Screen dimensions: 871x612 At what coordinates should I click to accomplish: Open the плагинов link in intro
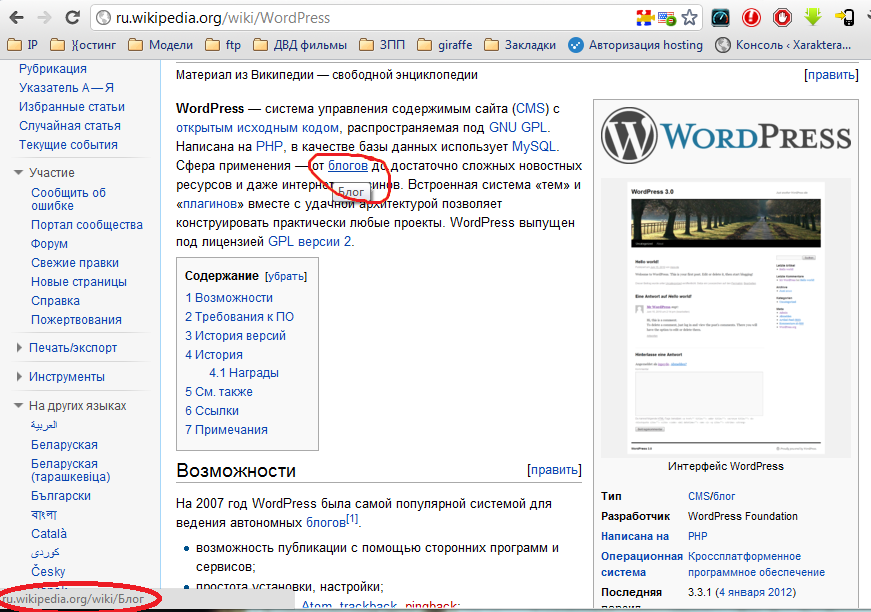click(210, 204)
